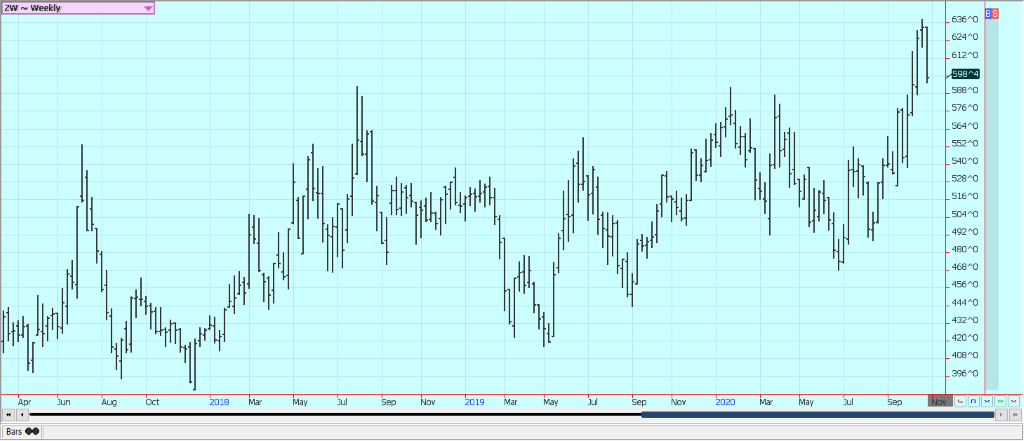Jump to the start with double-left arrow
The width and height of the screenshot is (1024, 441).
click(x=8, y=415)
